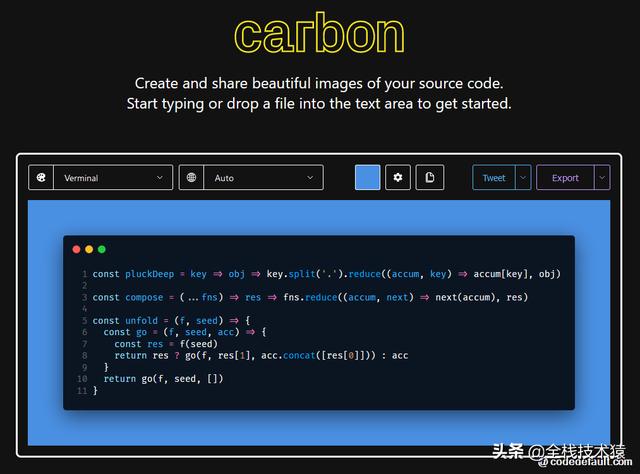Screen dimensions: 640x474
Task: Click the green window control dot
Action: point(102,249)
